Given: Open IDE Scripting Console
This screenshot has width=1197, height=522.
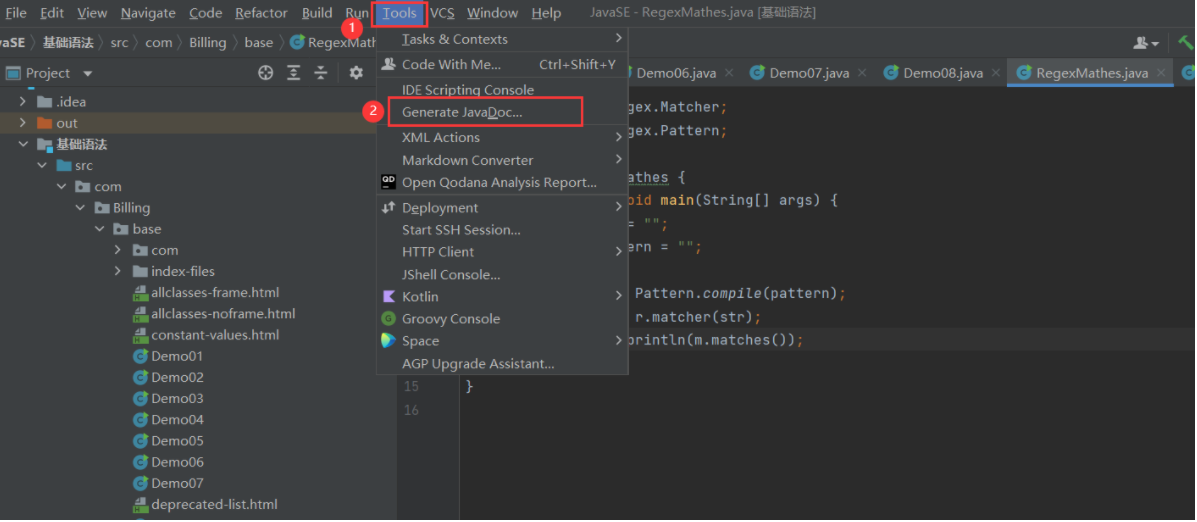Looking at the screenshot, I should tap(502, 90).
